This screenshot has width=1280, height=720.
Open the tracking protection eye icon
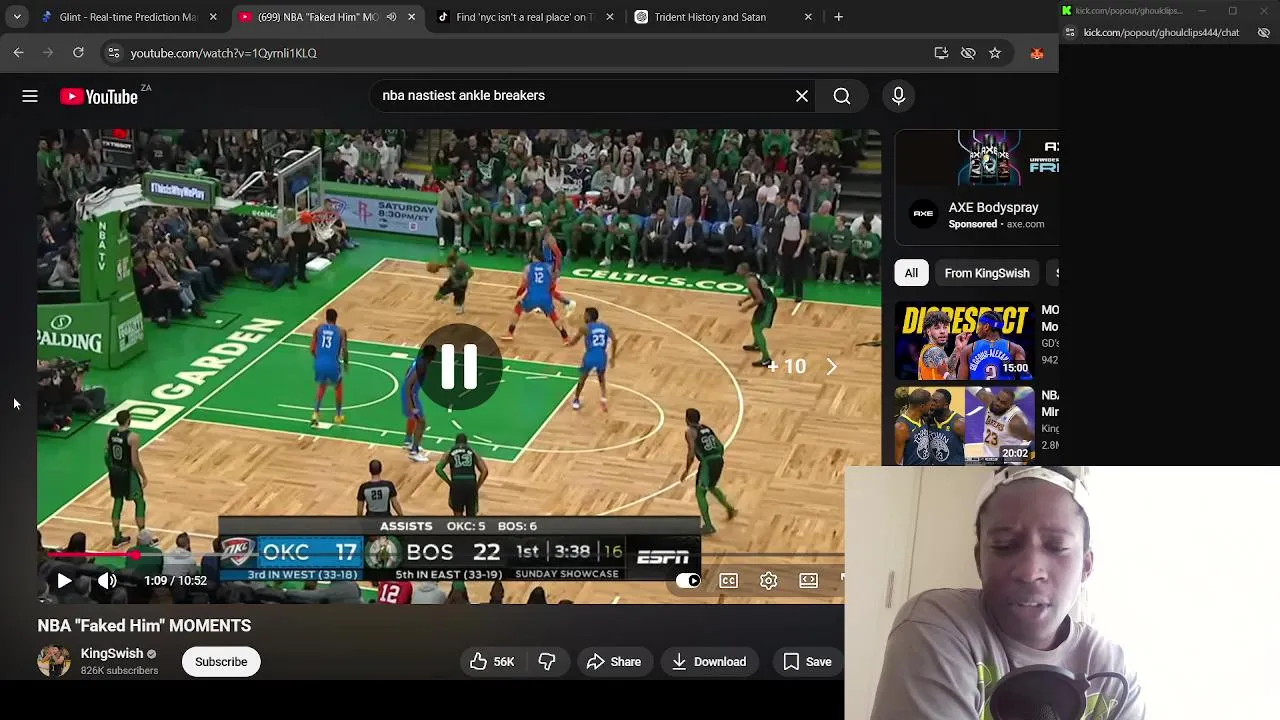point(968,53)
